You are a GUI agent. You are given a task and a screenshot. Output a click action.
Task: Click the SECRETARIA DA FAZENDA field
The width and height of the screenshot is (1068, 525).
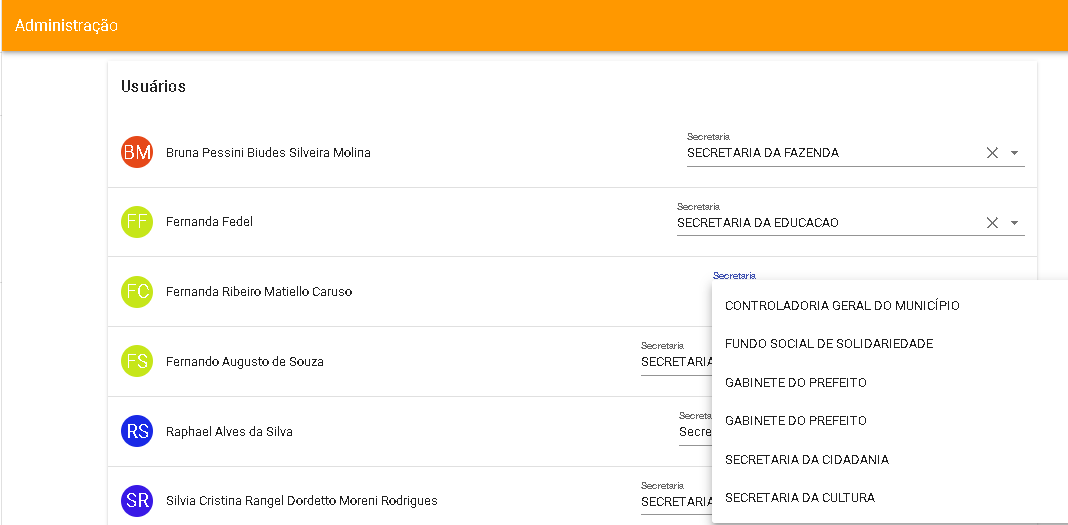[855, 150]
